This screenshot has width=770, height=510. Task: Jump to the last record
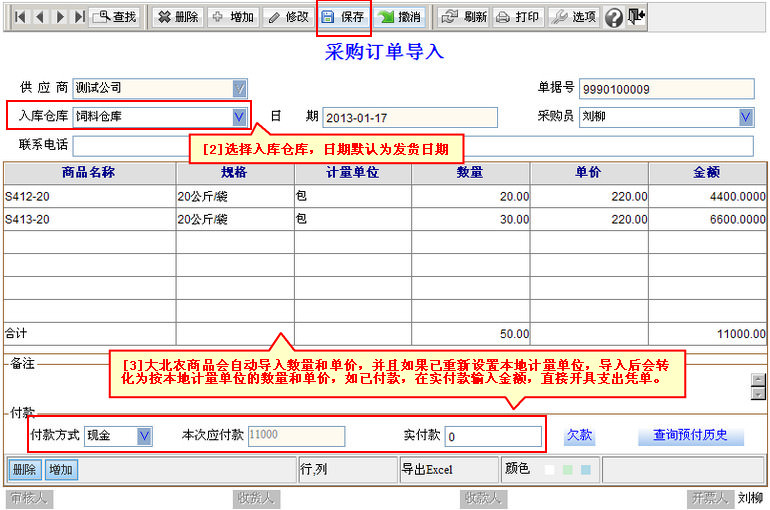pos(79,17)
